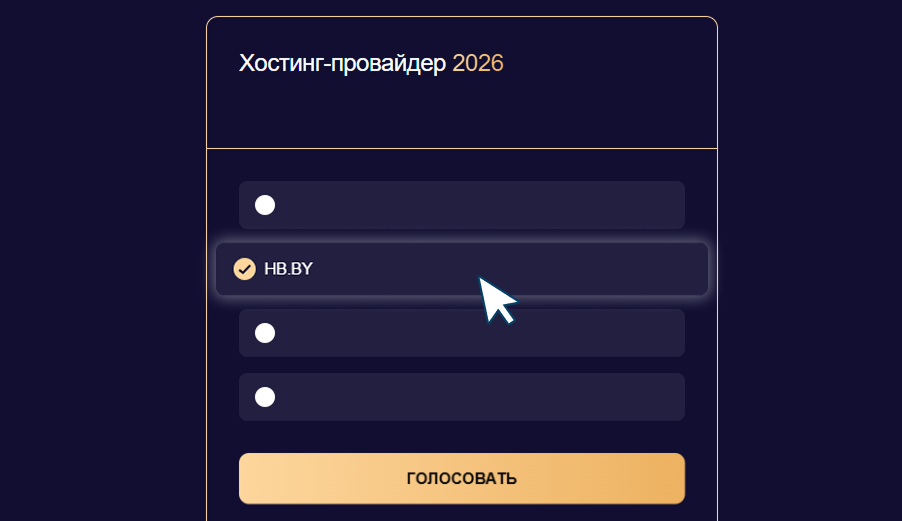Select the radio button directly below HB.BY
The width and height of the screenshot is (902, 521).
(265, 333)
